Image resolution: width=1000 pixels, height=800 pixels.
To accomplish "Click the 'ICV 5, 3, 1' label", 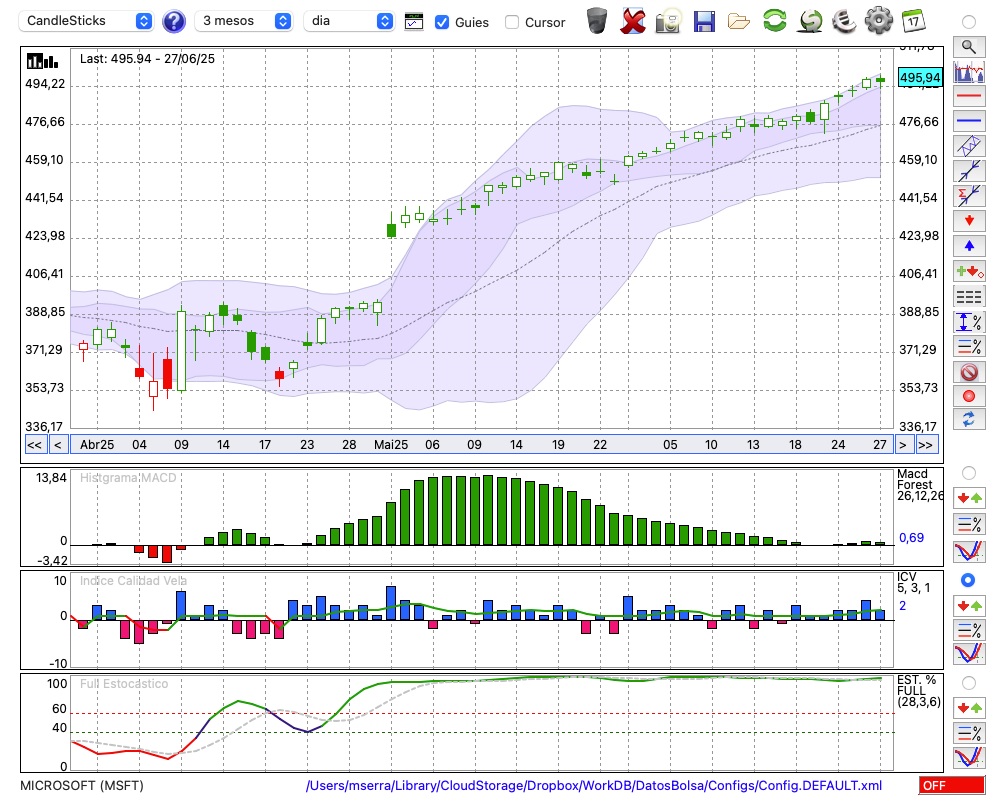I will click(x=913, y=582).
